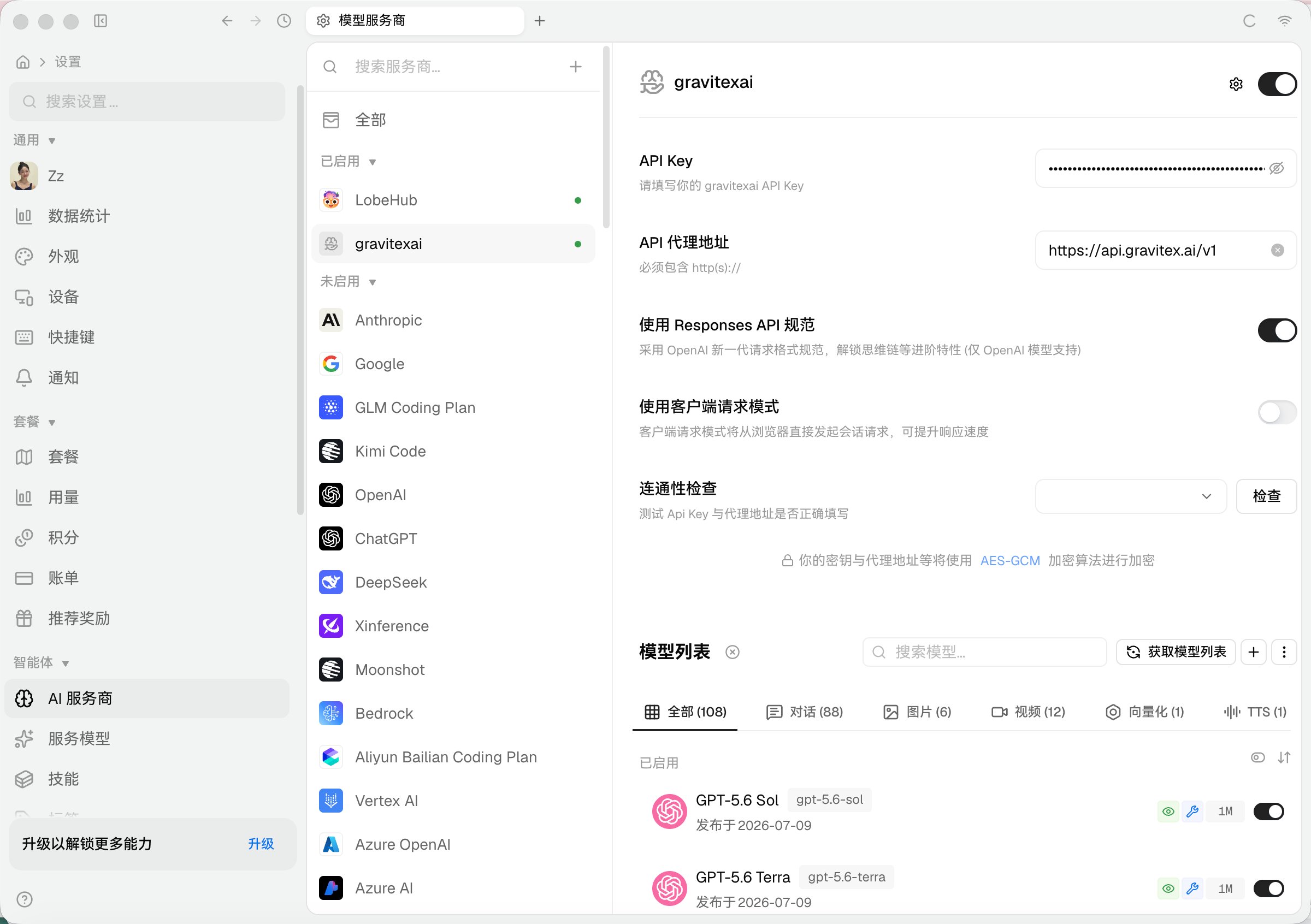Screen dimensions: 1311x924
Task: Toggle 使用 Responses API 规范 switch
Action: coord(1277,330)
